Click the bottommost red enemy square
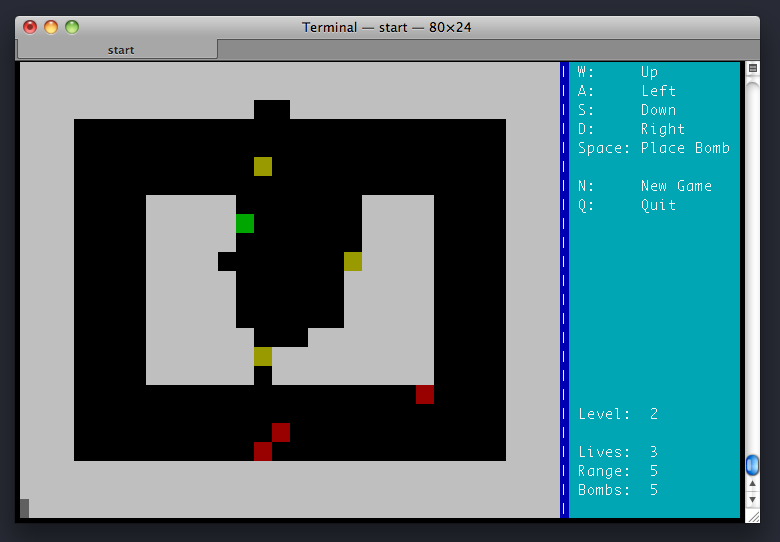This screenshot has height=542, width=780. 263,451
